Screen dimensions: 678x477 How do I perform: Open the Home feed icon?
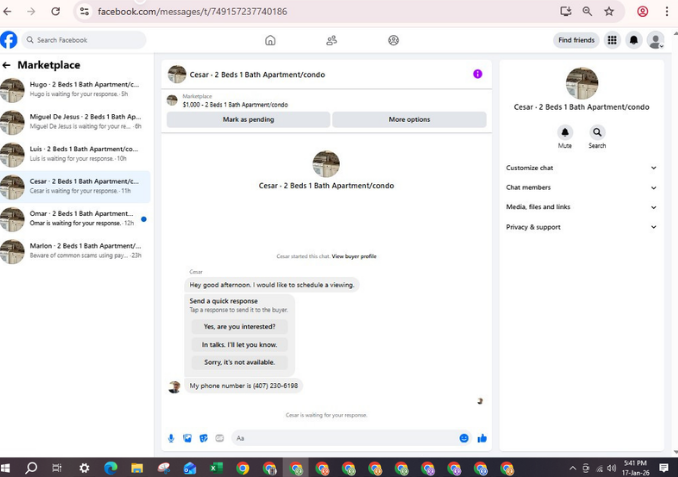click(270, 40)
